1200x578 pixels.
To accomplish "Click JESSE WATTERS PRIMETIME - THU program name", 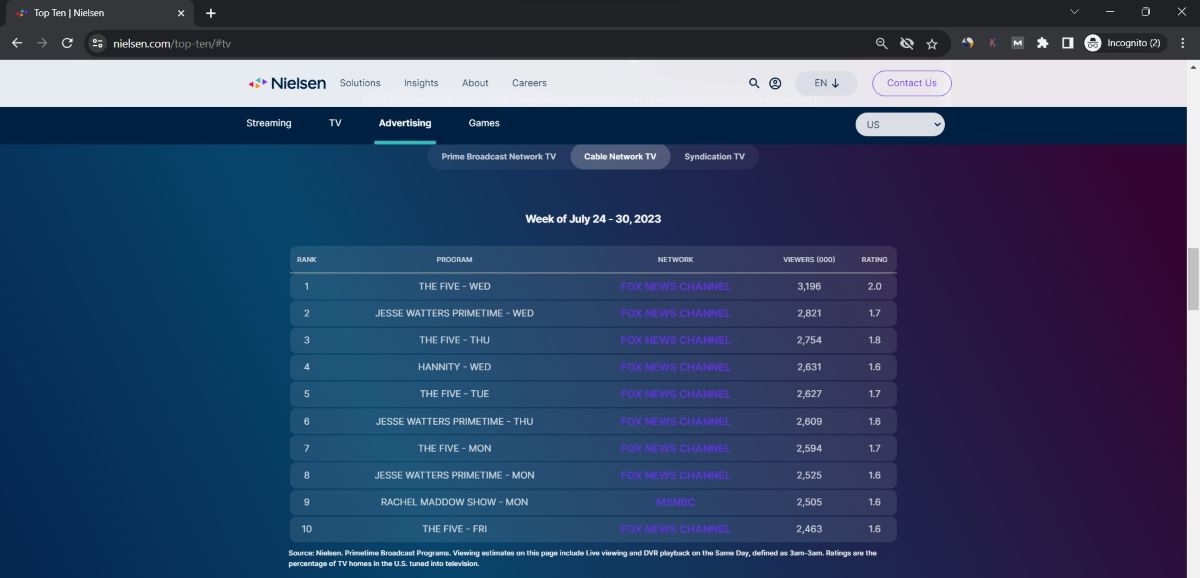I will click(x=454, y=421).
